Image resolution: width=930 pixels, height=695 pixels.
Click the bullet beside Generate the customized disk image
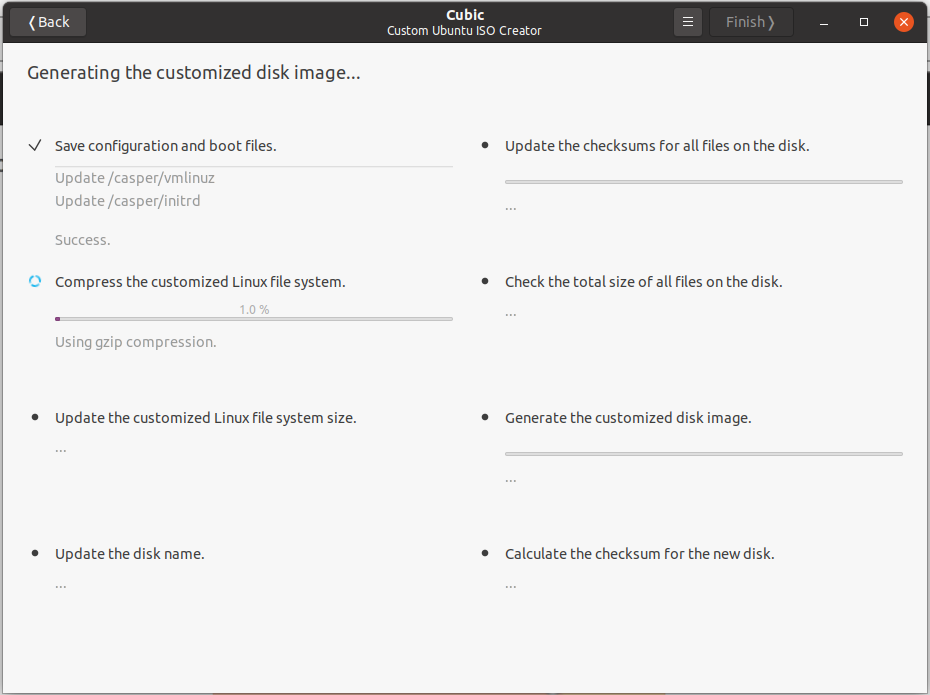[485, 417]
